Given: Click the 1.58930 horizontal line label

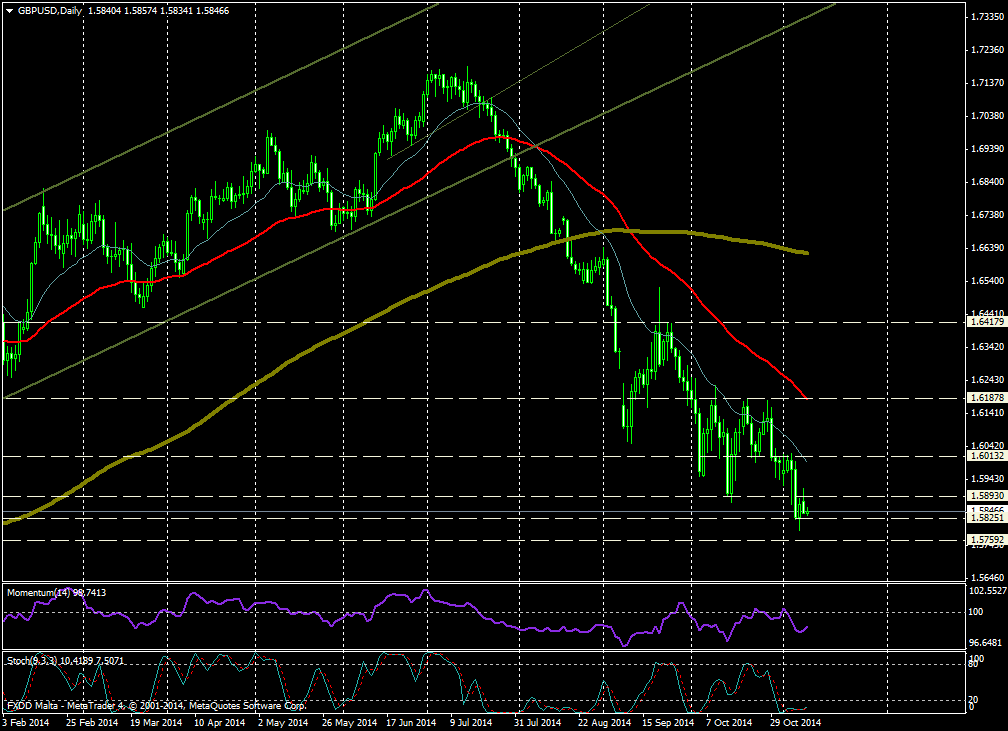Looking at the screenshot, I should 986,495.
